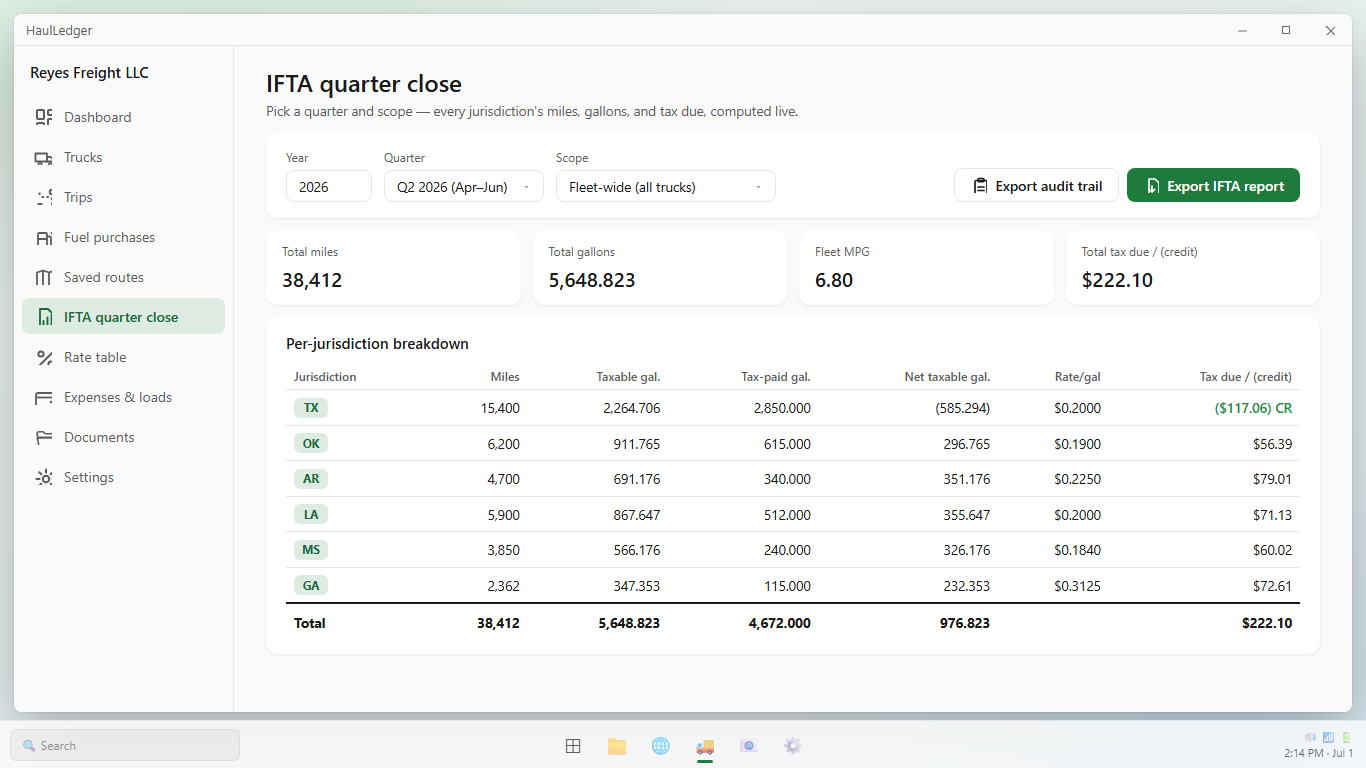Viewport: 1366px width, 768px height.
Task: Switch to Rate table page
Action: (123, 357)
